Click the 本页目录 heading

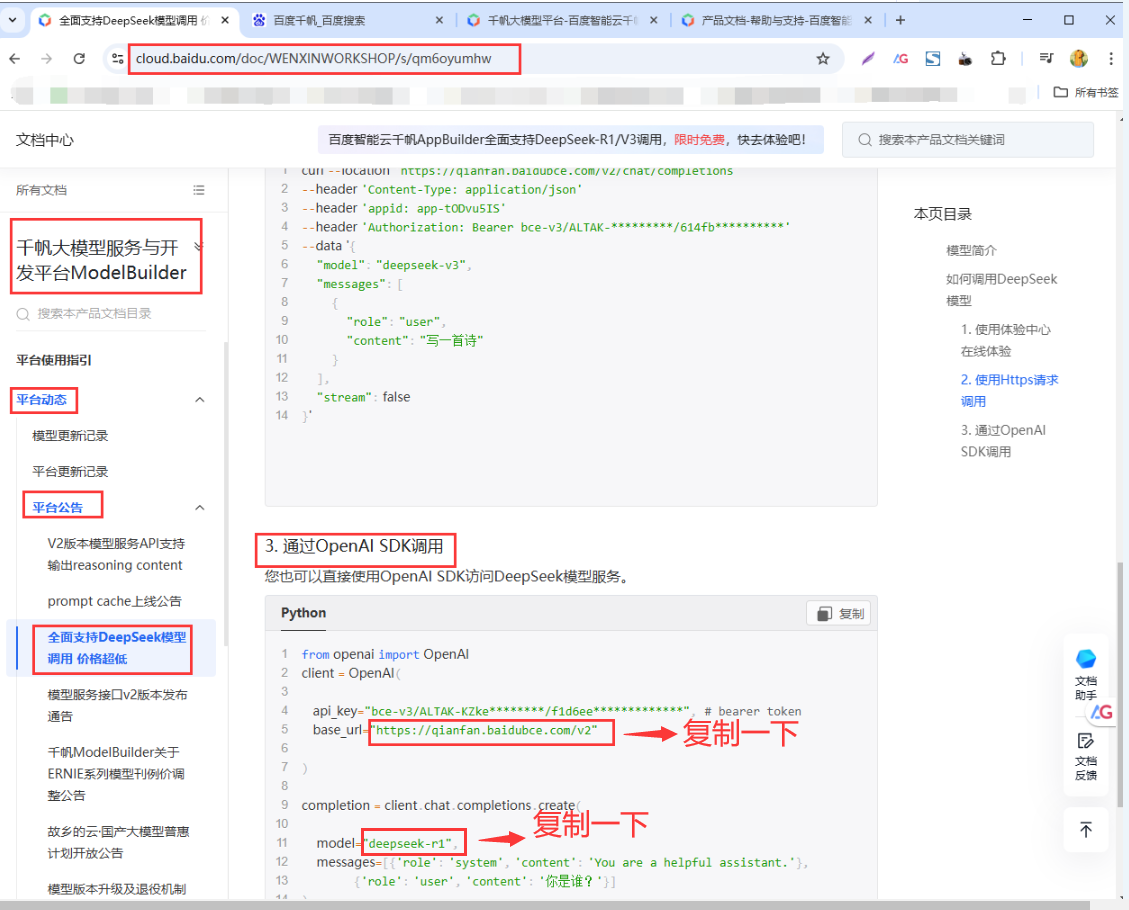[x=943, y=214]
